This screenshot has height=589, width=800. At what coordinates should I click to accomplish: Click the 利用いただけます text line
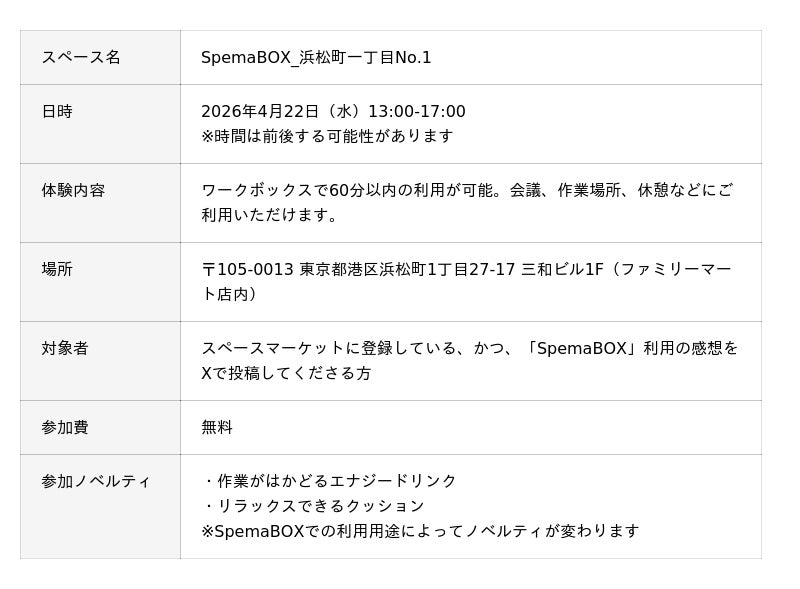click(270, 215)
